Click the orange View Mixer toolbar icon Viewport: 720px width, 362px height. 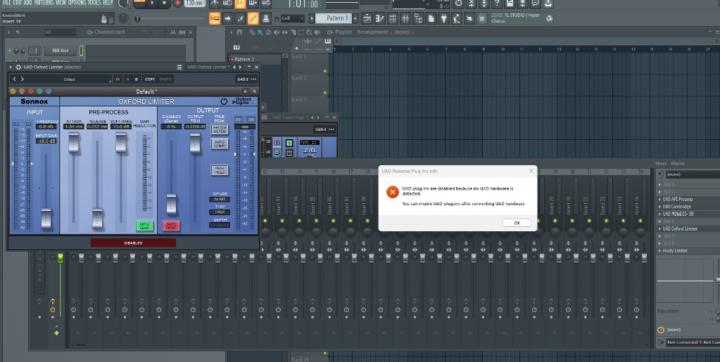pyautogui.click(x=253, y=18)
